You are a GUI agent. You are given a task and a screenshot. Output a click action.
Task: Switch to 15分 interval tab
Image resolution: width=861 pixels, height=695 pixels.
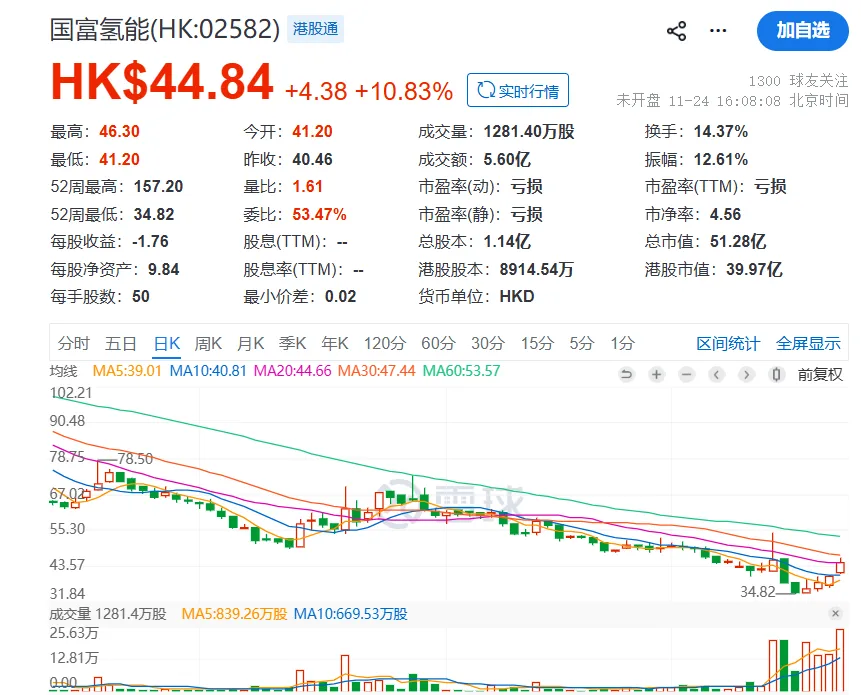[537, 344]
